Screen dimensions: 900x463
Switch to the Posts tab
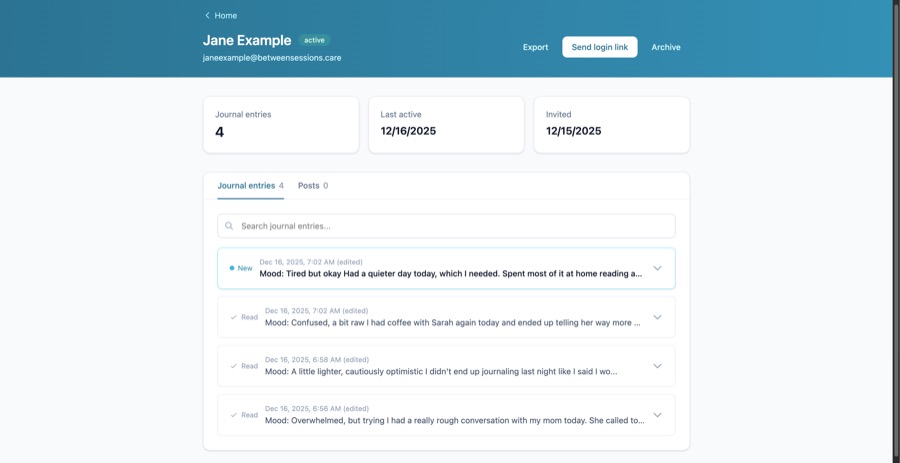point(312,186)
